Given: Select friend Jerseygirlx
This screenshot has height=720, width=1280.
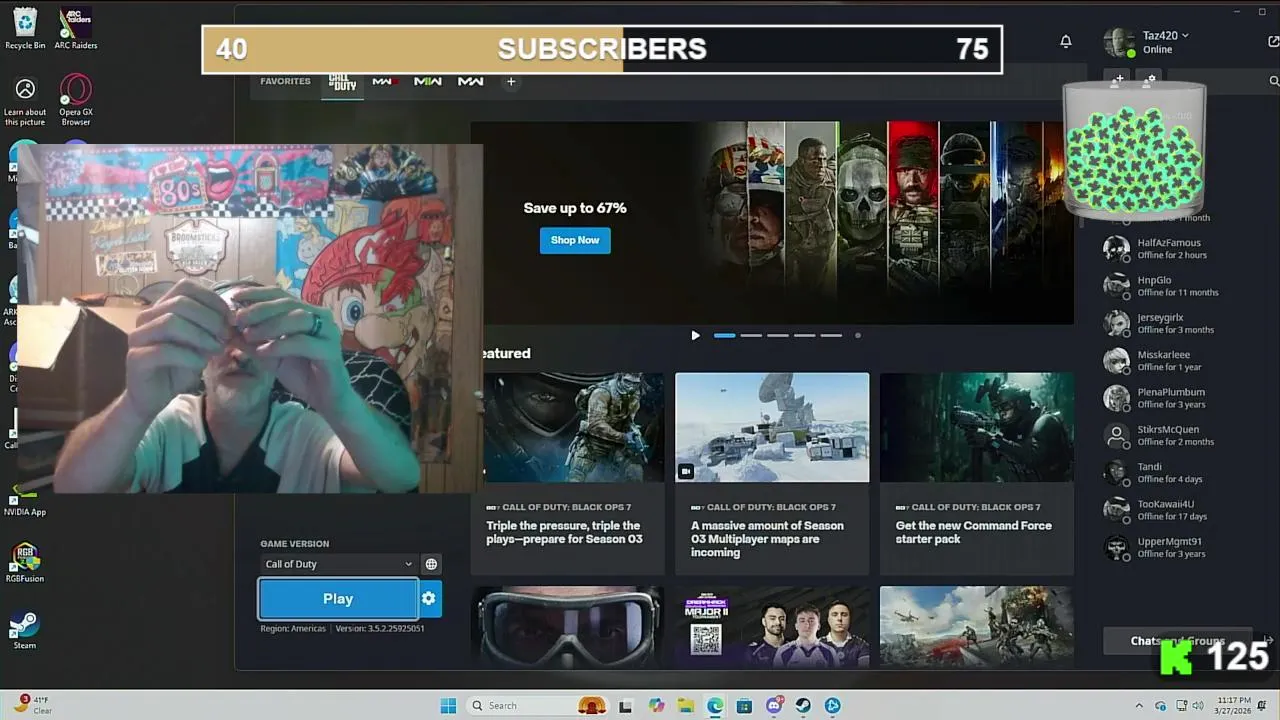Looking at the screenshot, I should pyautogui.click(x=1180, y=323).
